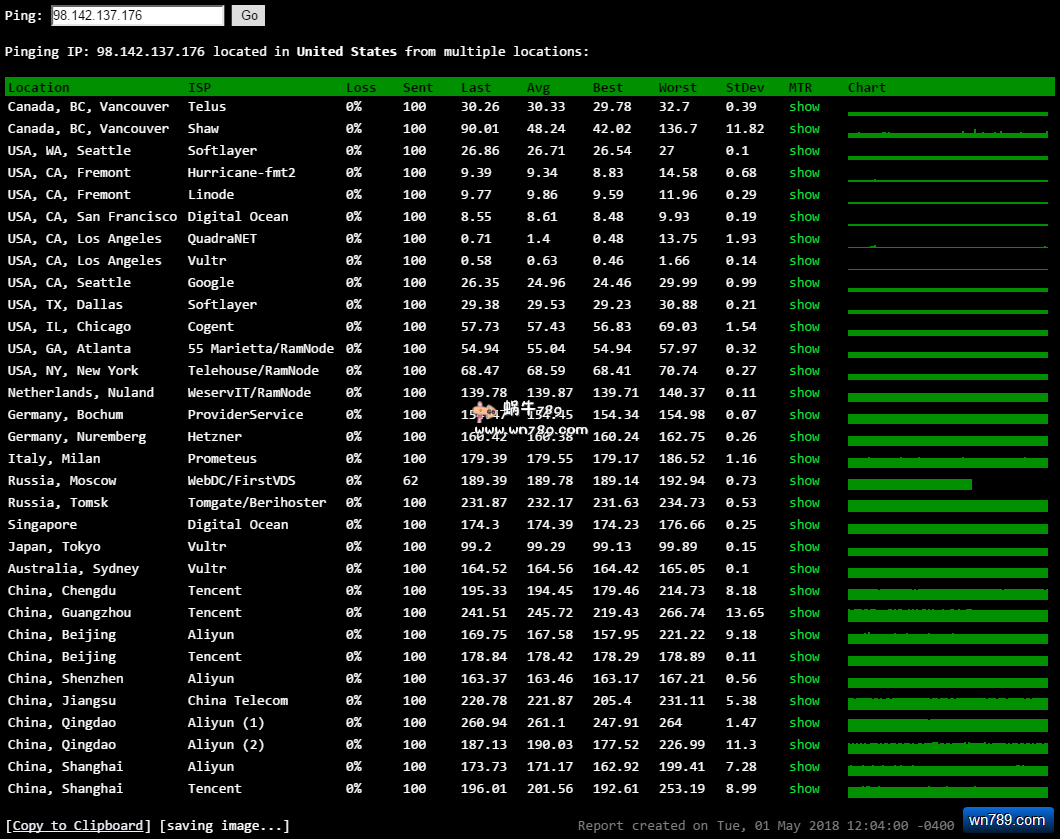
Task: Open MTR for Aliyun (2) Qingdao
Action: point(804,745)
